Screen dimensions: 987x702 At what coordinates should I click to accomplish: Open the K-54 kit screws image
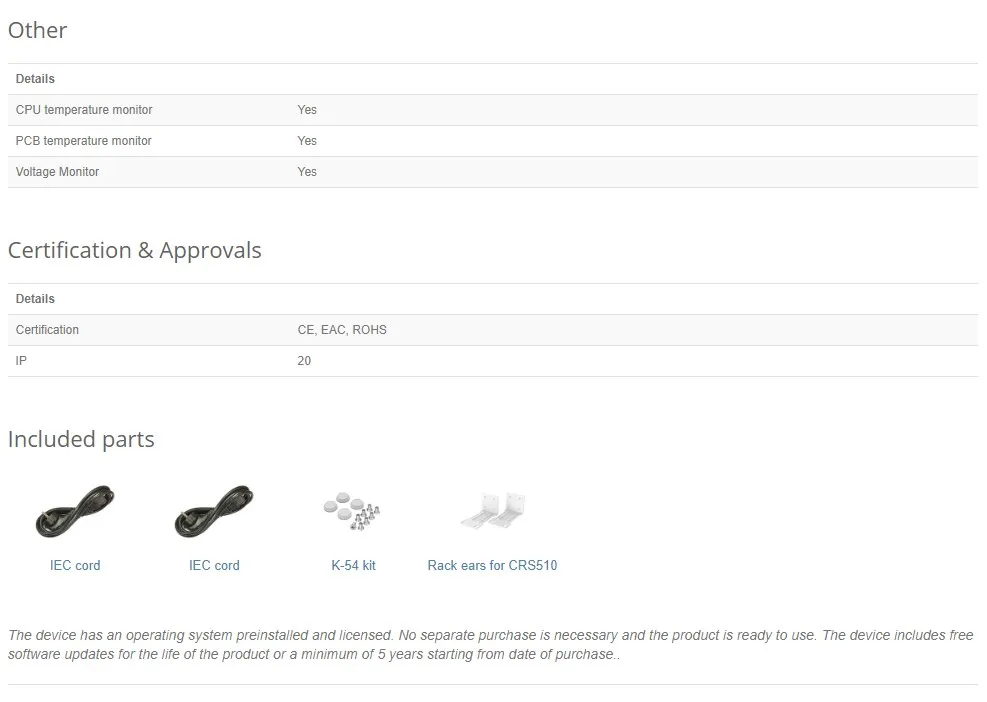353,512
